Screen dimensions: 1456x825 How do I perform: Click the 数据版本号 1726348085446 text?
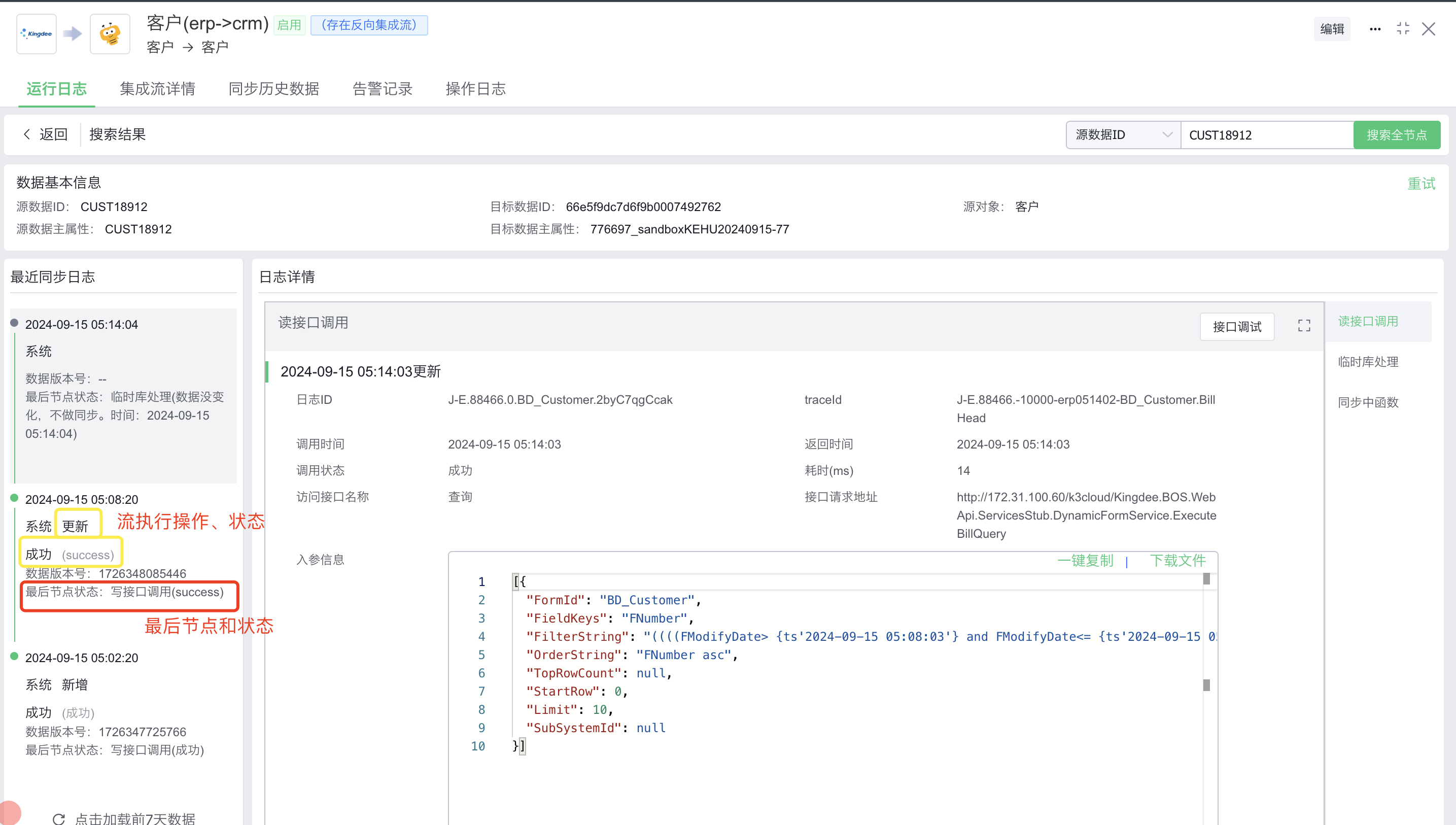click(106, 573)
